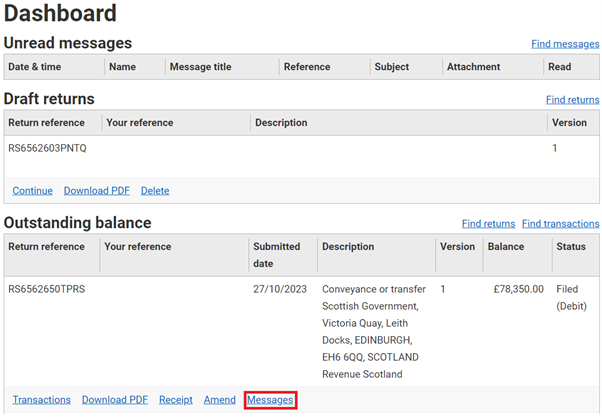Screen dimensions: 602x417
Task: Download PDF for the outstanding balance return
Action: pos(115,400)
